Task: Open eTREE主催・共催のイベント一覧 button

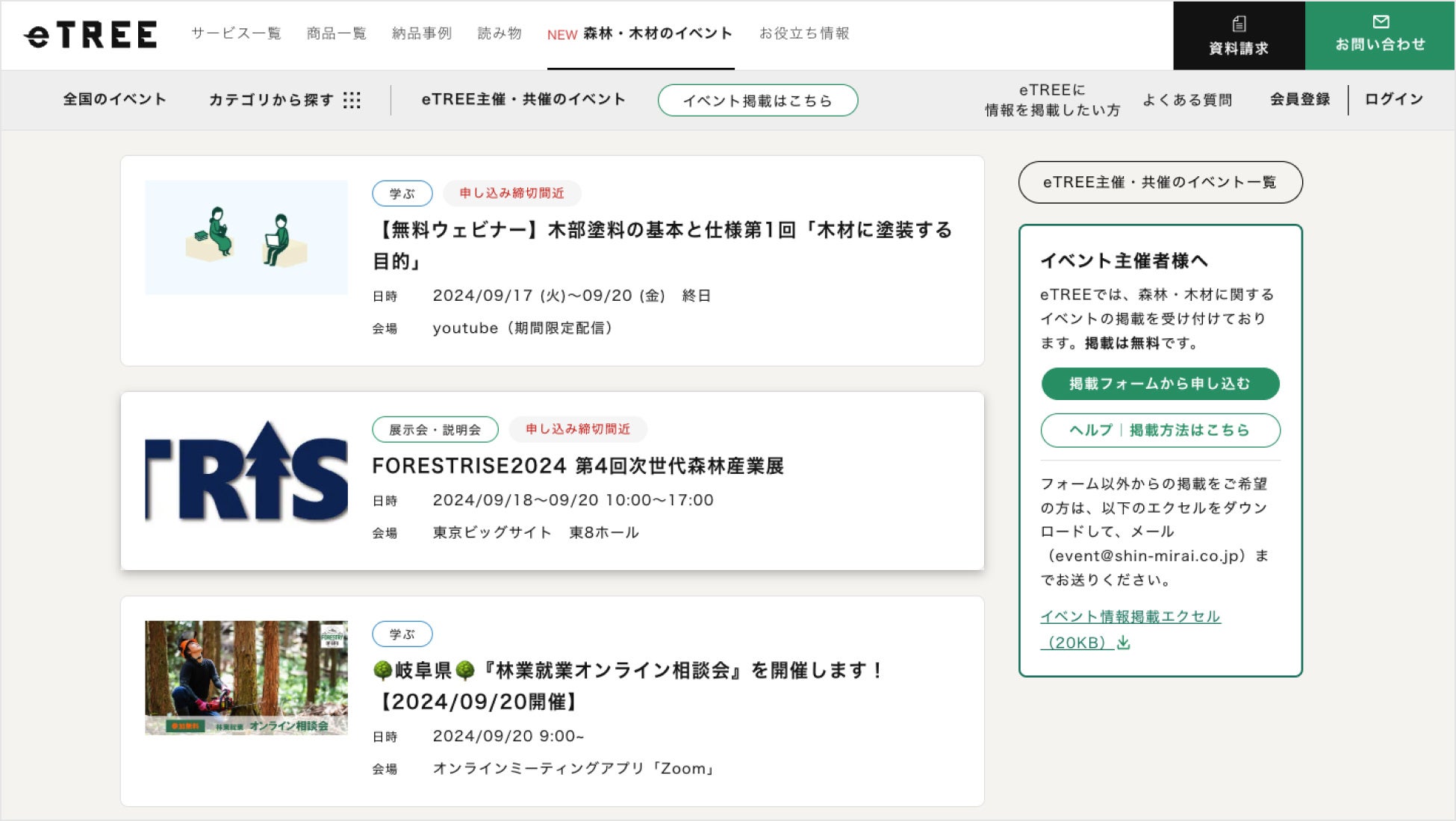Action: click(x=1160, y=182)
